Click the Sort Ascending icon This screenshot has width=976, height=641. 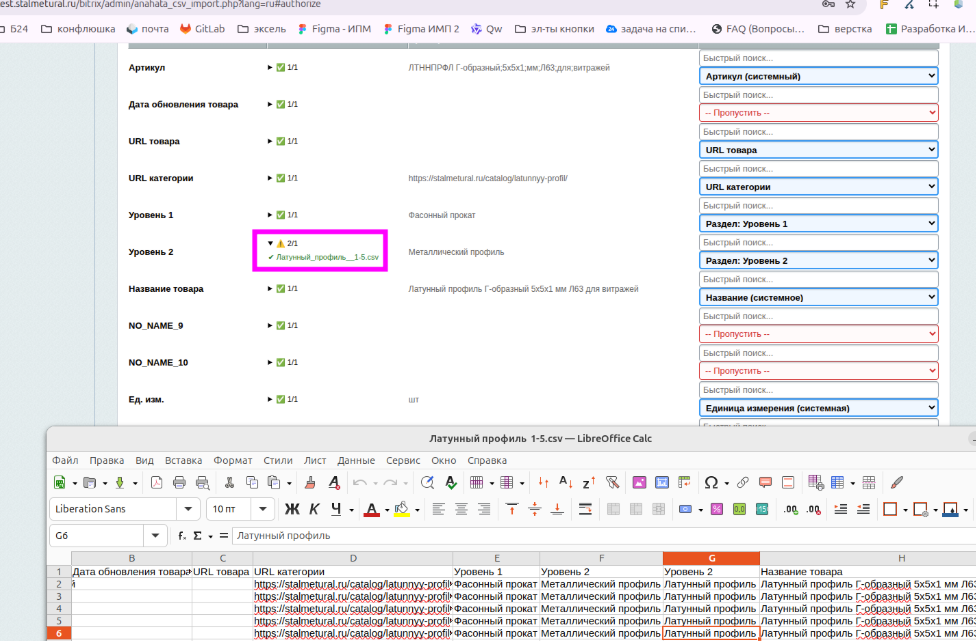(568, 483)
